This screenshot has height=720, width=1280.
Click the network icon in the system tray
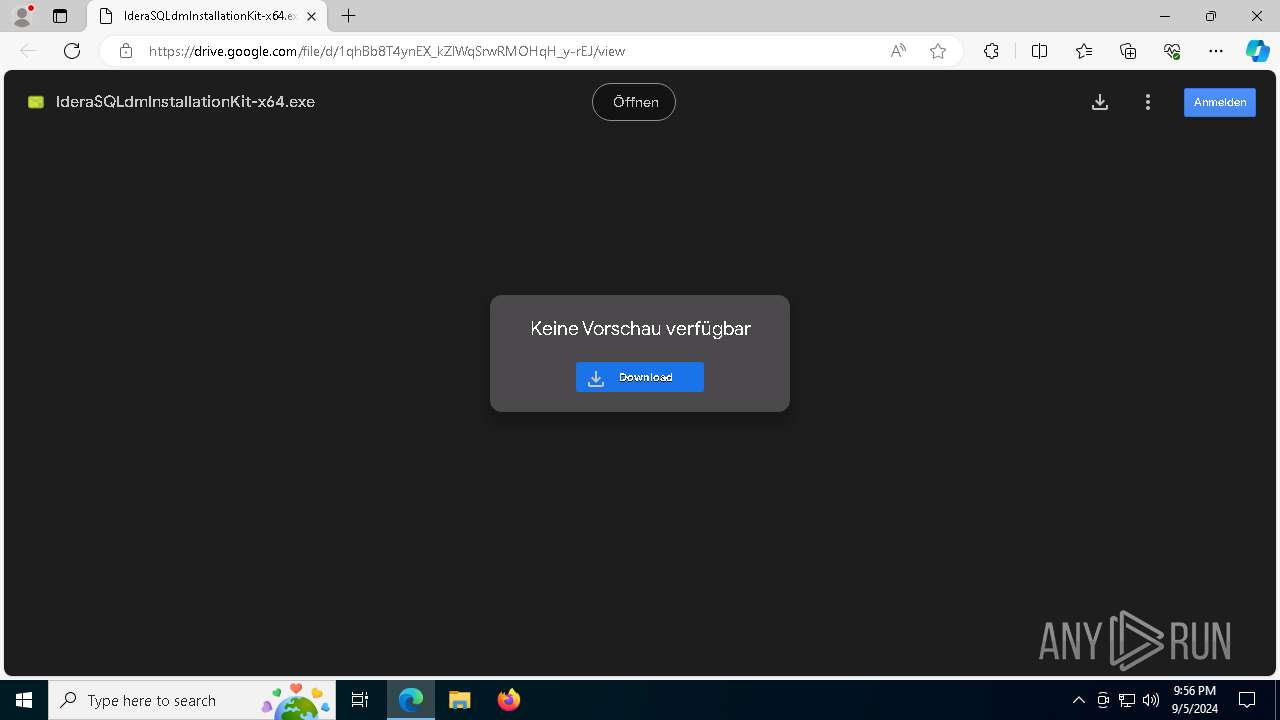pyautogui.click(x=1127, y=700)
